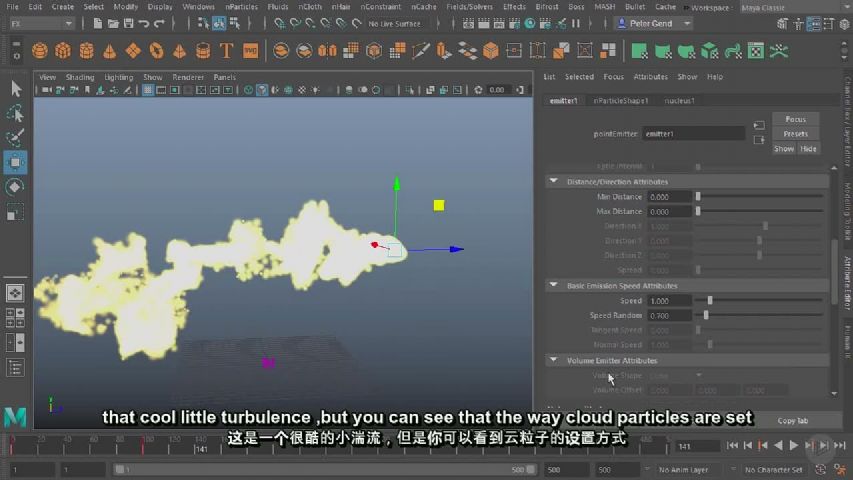Go to start of playback range
The width and height of the screenshot is (853, 480).
[x=732, y=446]
